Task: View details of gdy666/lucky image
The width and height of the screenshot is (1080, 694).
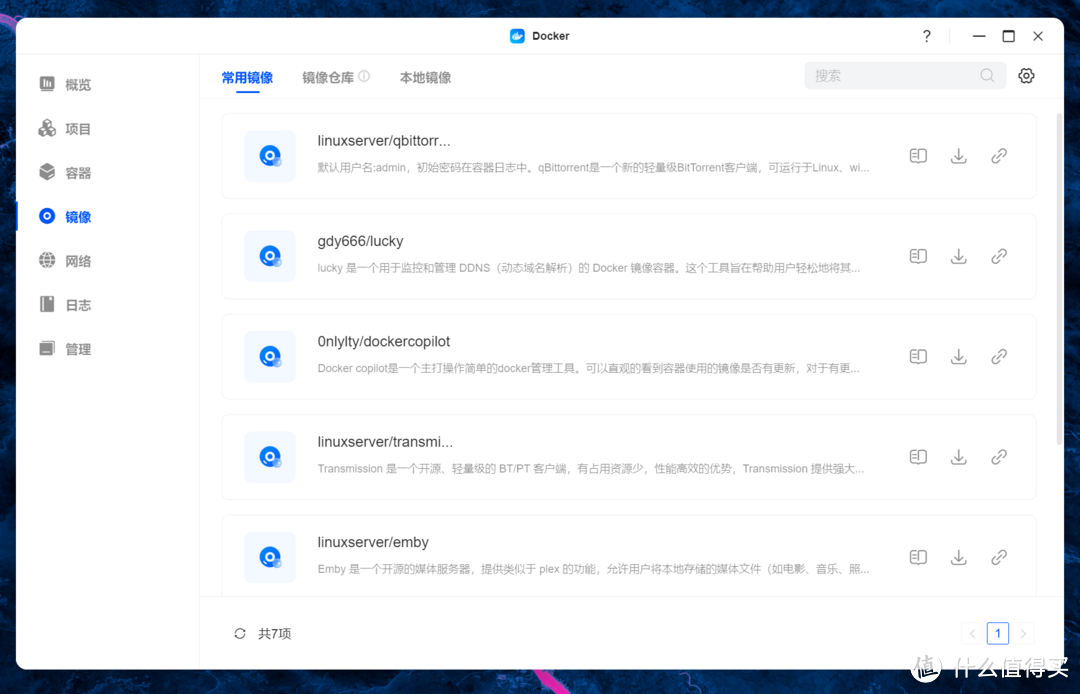Action: coord(917,256)
